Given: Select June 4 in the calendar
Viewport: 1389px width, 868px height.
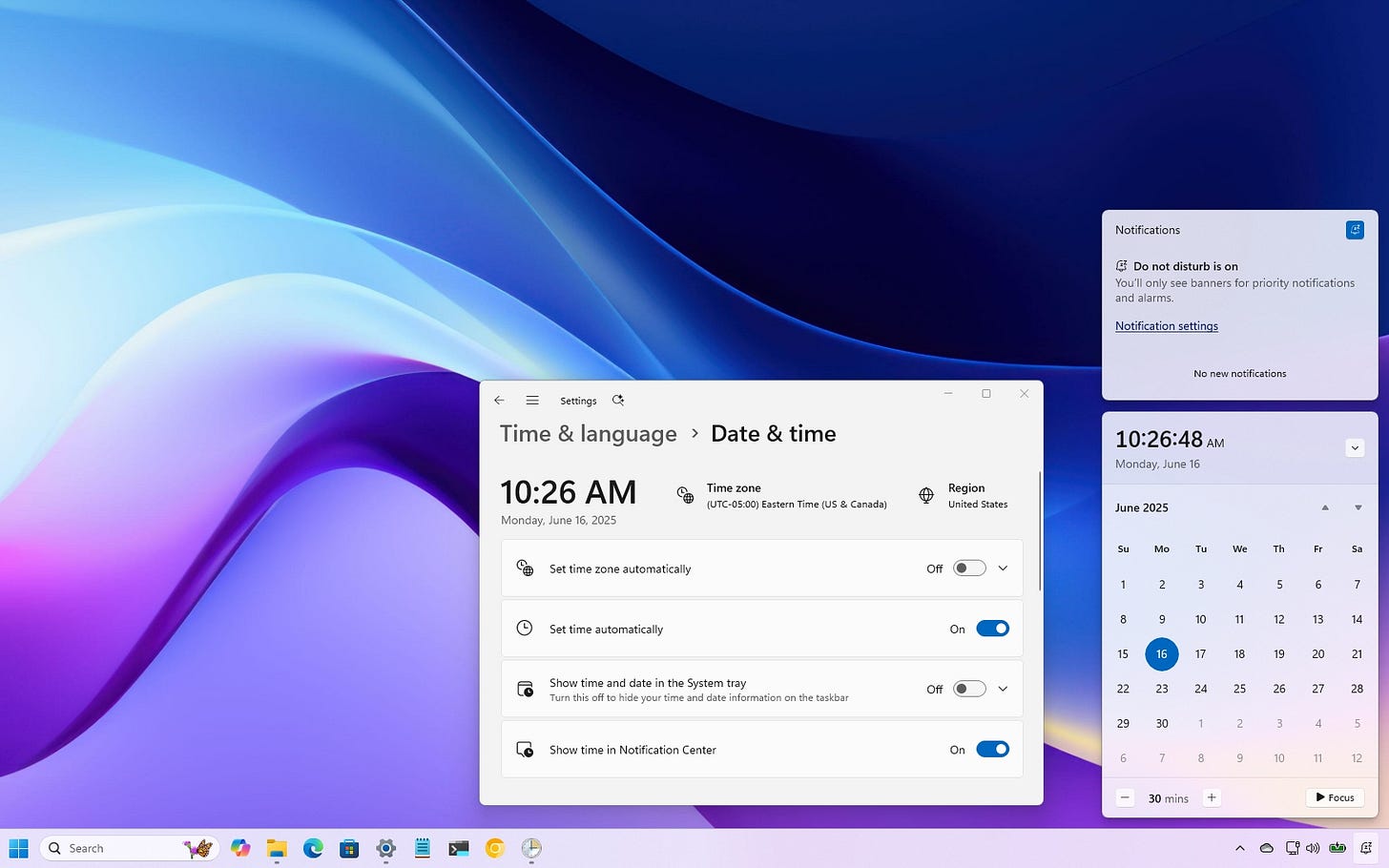Looking at the screenshot, I should click(x=1239, y=585).
